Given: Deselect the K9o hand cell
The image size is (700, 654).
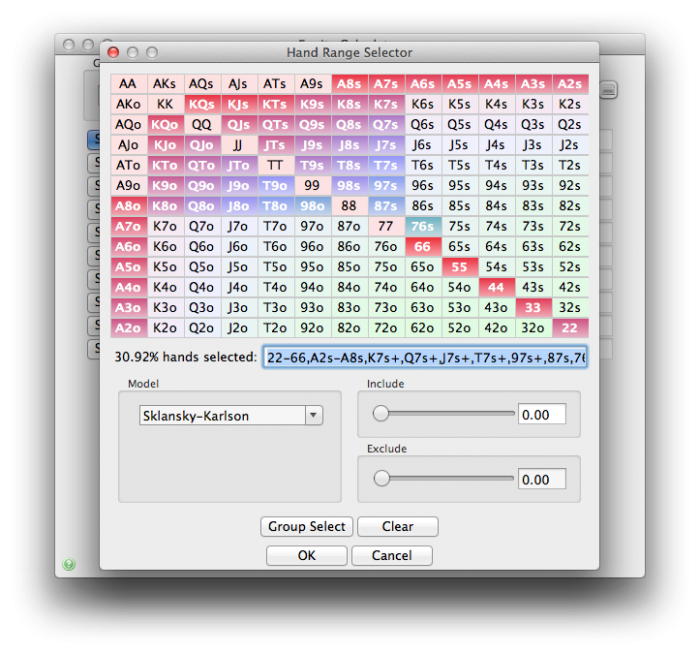Looking at the screenshot, I should [x=165, y=185].
